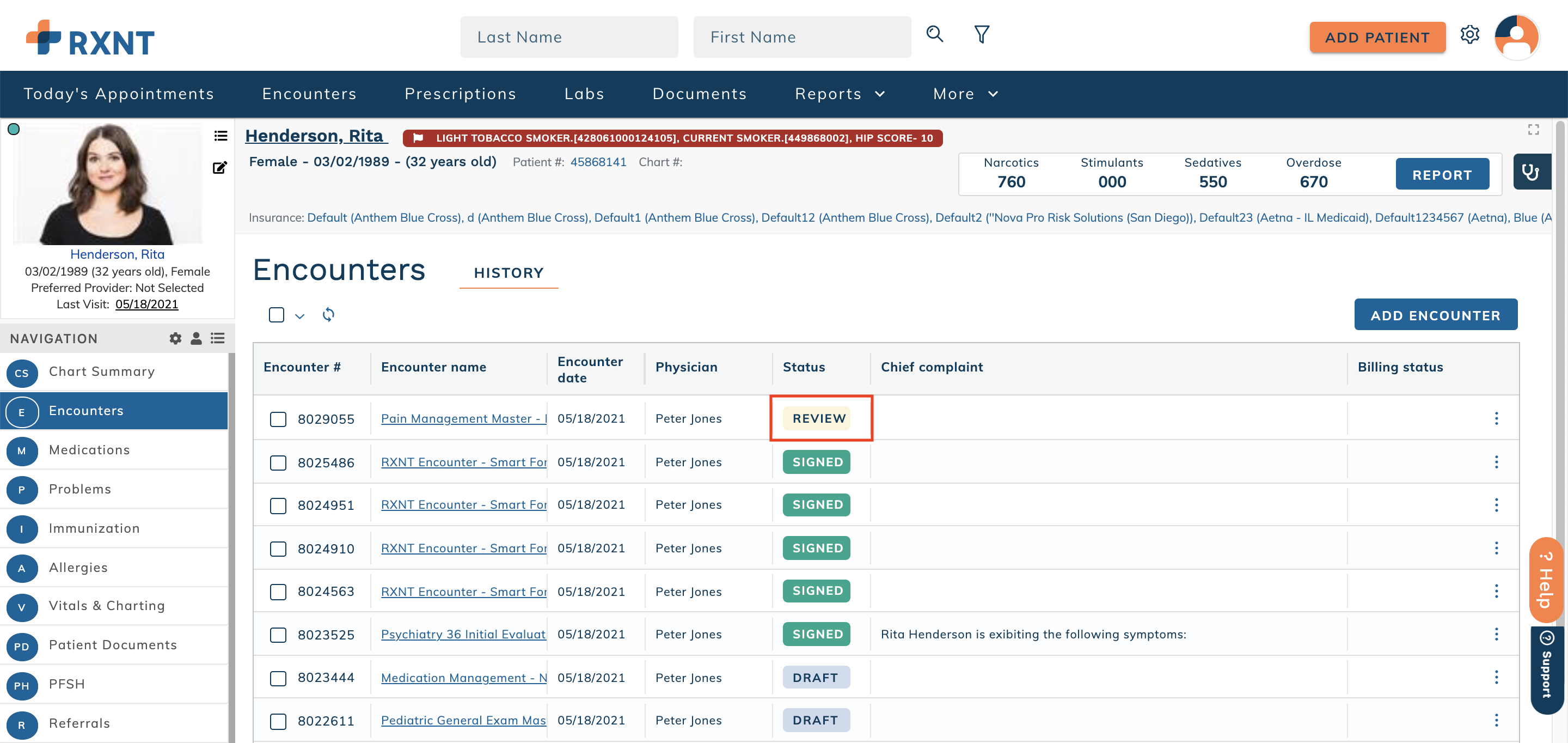Click expand fullscreen icon near patient header
The height and width of the screenshot is (743, 1568).
click(1533, 130)
